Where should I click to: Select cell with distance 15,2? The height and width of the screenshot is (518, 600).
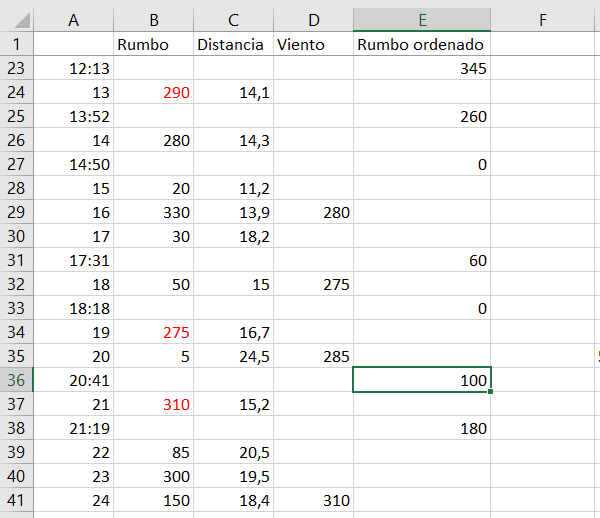click(233, 404)
